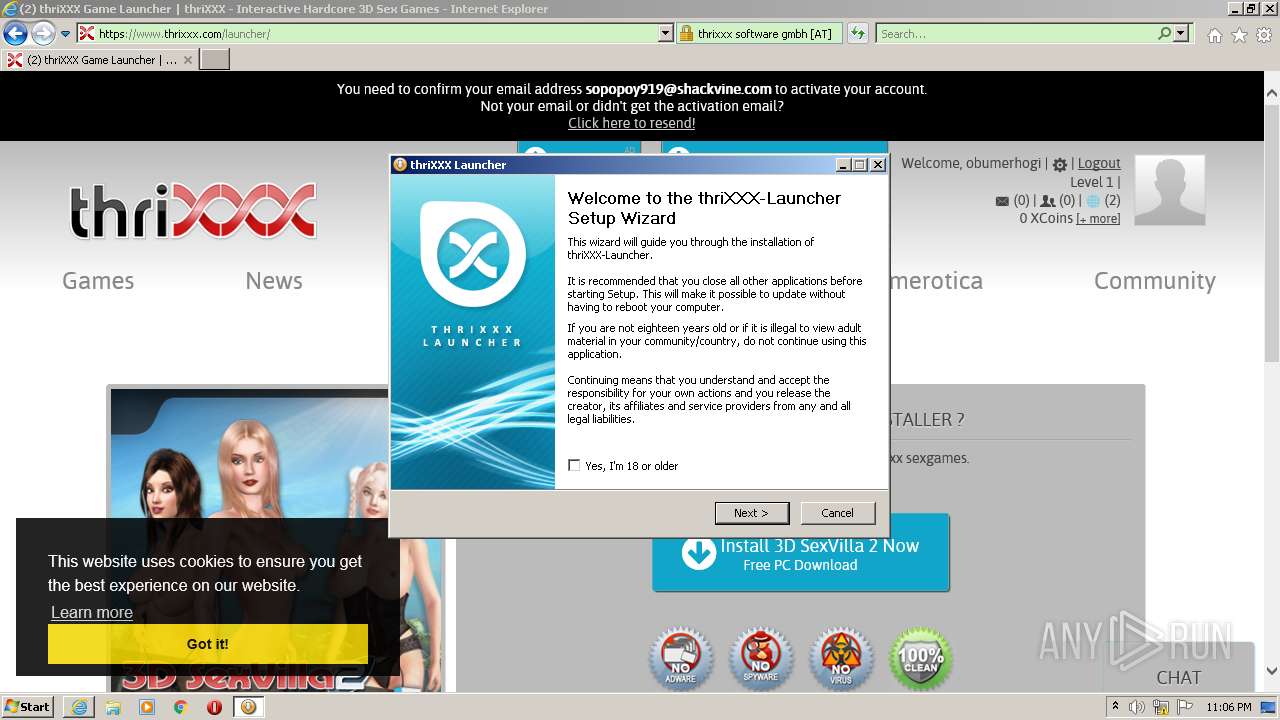Open browser Home icon

[1215, 35]
